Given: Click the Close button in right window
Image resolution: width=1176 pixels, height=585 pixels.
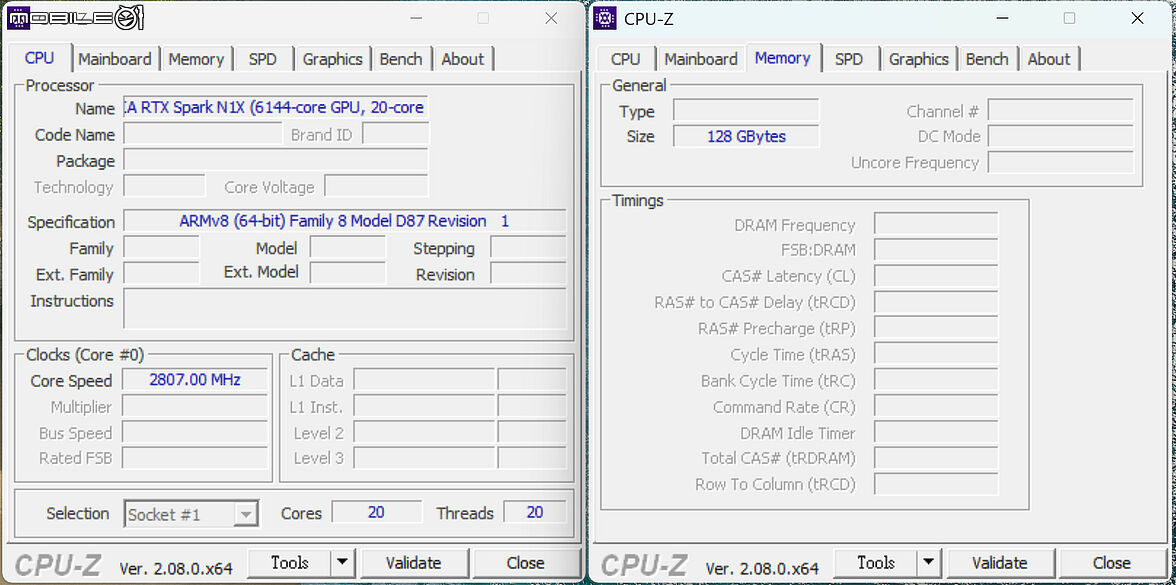Looking at the screenshot, I should (x=1112, y=562).
